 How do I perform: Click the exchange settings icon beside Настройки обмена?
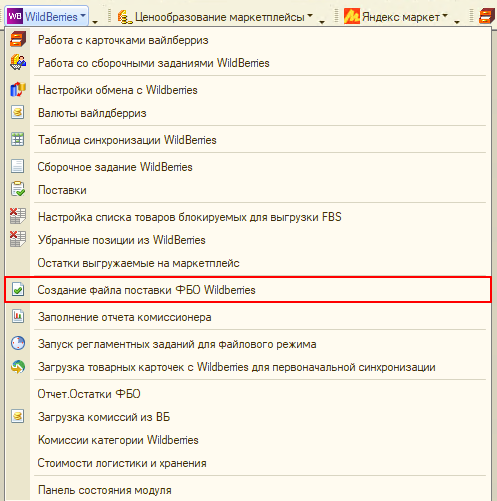pos(18,90)
